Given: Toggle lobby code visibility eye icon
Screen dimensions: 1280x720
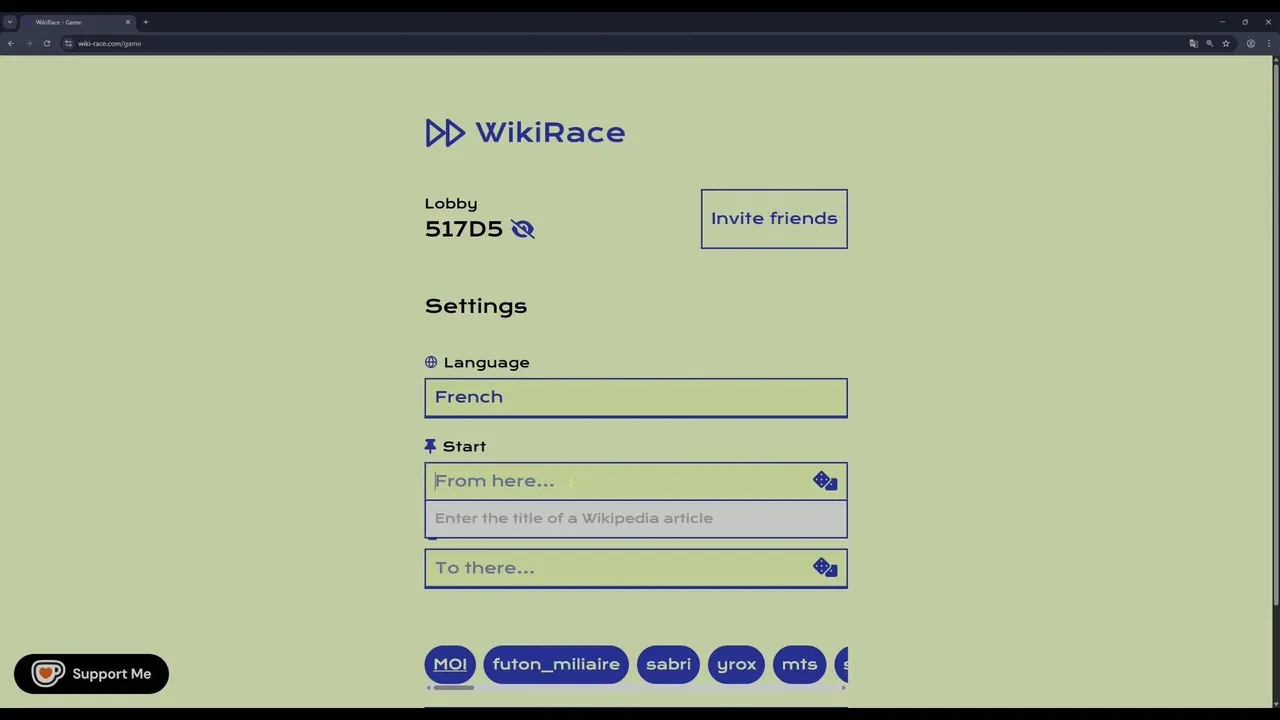Looking at the screenshot, I should 523,229.
